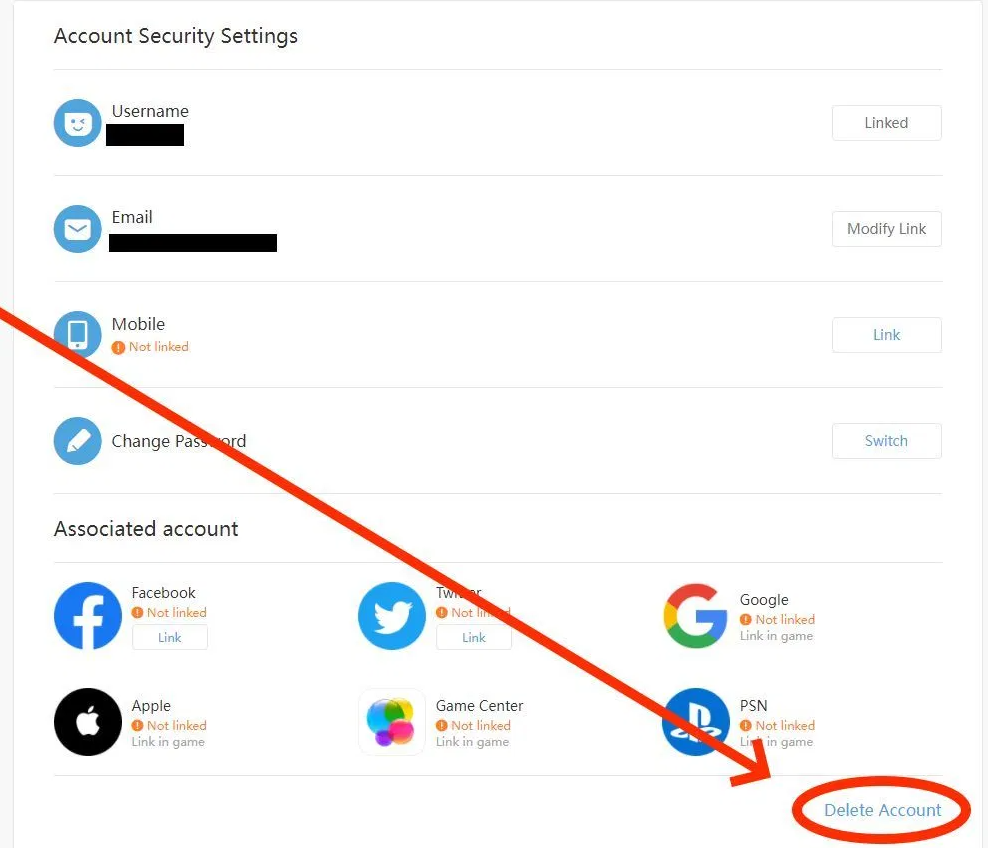Link the Facebook account
The height and width of the screenshot is (848, 988).
[x=169, y=637]
